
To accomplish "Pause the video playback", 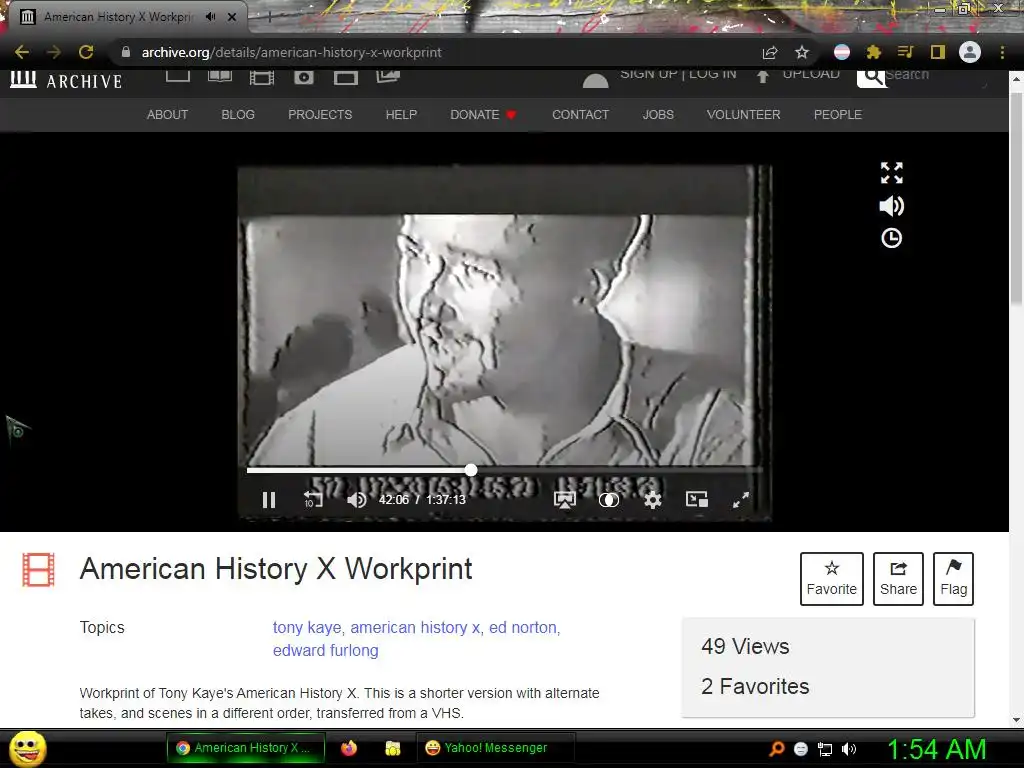I will coord(268,500).
